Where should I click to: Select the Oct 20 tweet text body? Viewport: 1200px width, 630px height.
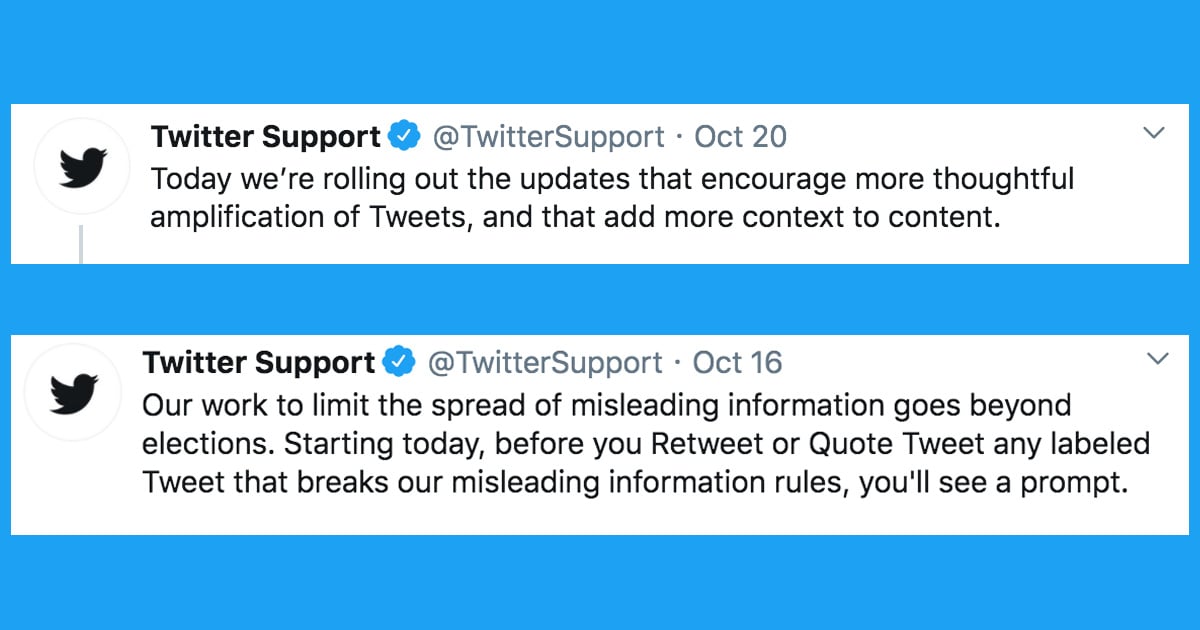coord(600,197)
